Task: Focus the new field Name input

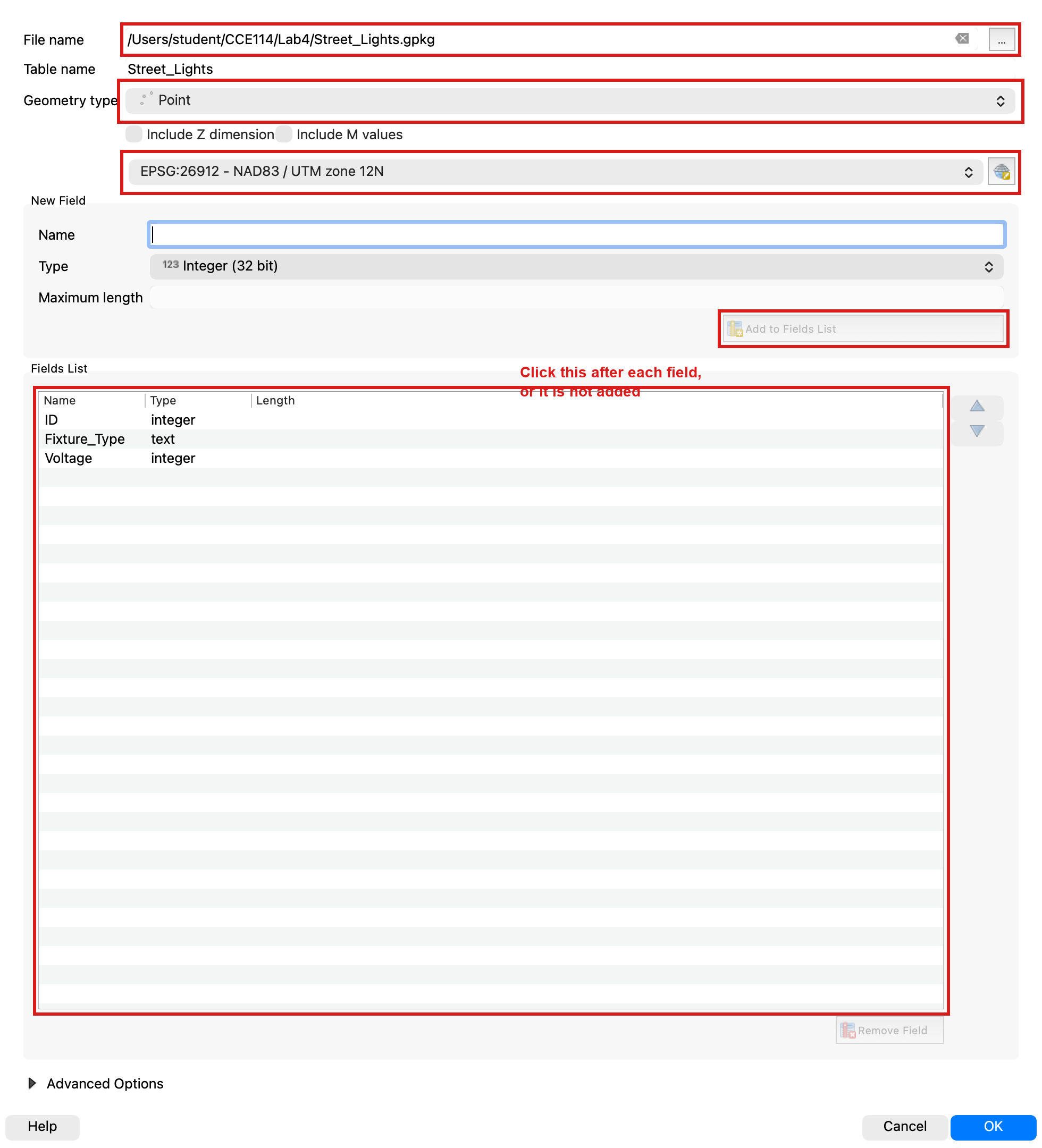Action: (576, 234)
